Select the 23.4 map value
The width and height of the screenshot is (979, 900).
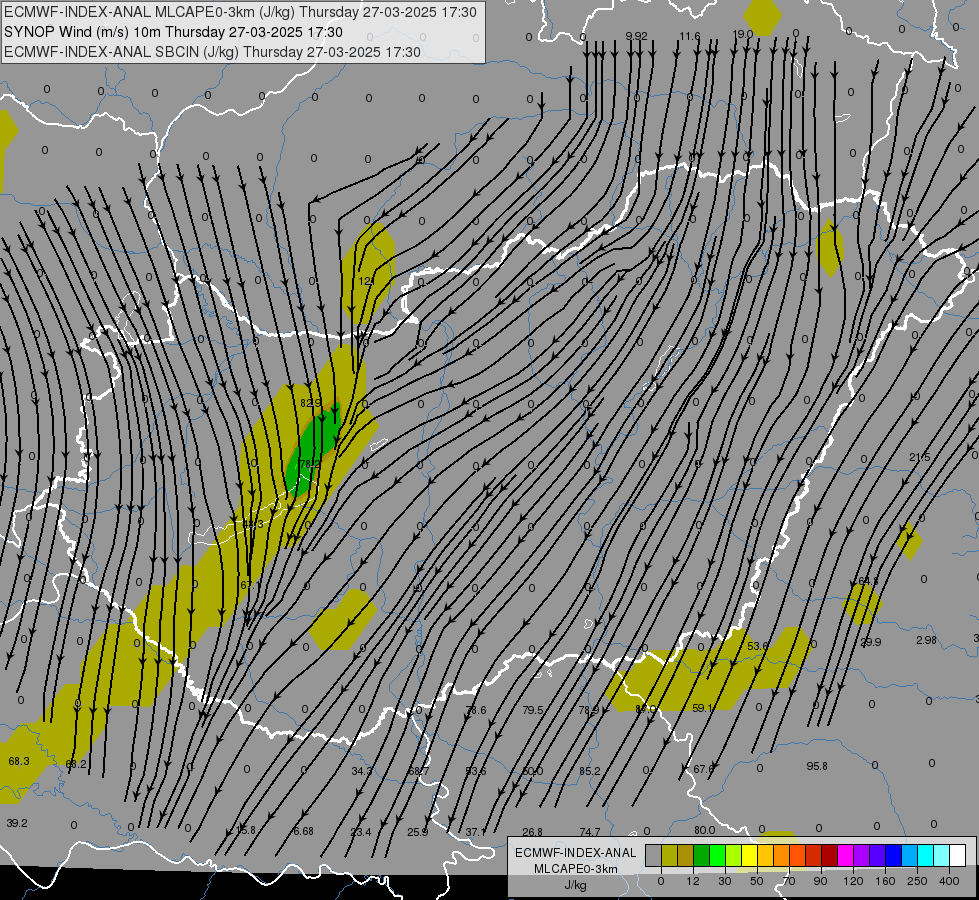[x=360, y=832]
